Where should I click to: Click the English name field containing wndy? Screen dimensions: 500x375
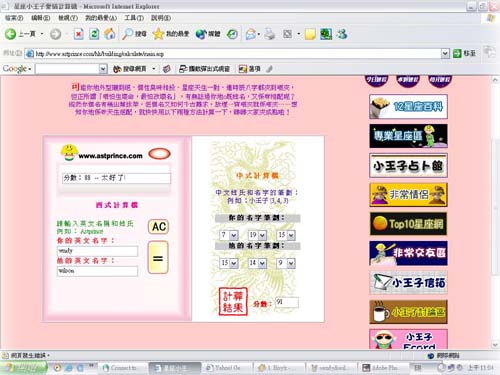click(x=97, y=251)
